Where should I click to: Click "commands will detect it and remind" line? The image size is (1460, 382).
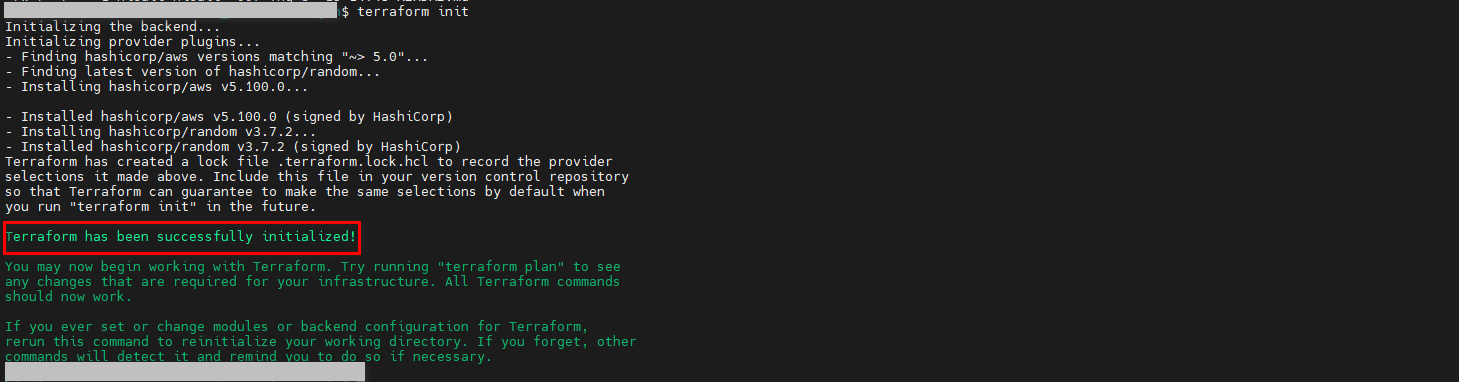(249, 357)
